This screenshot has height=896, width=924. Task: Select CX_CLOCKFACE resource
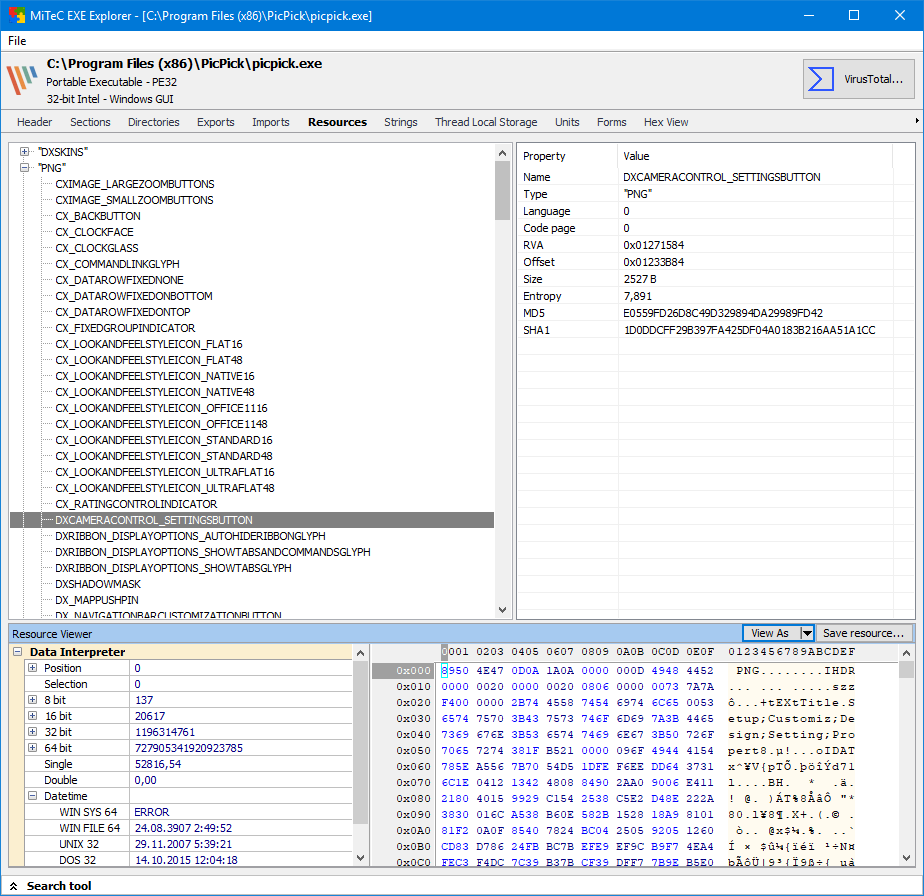pos(94,232)
